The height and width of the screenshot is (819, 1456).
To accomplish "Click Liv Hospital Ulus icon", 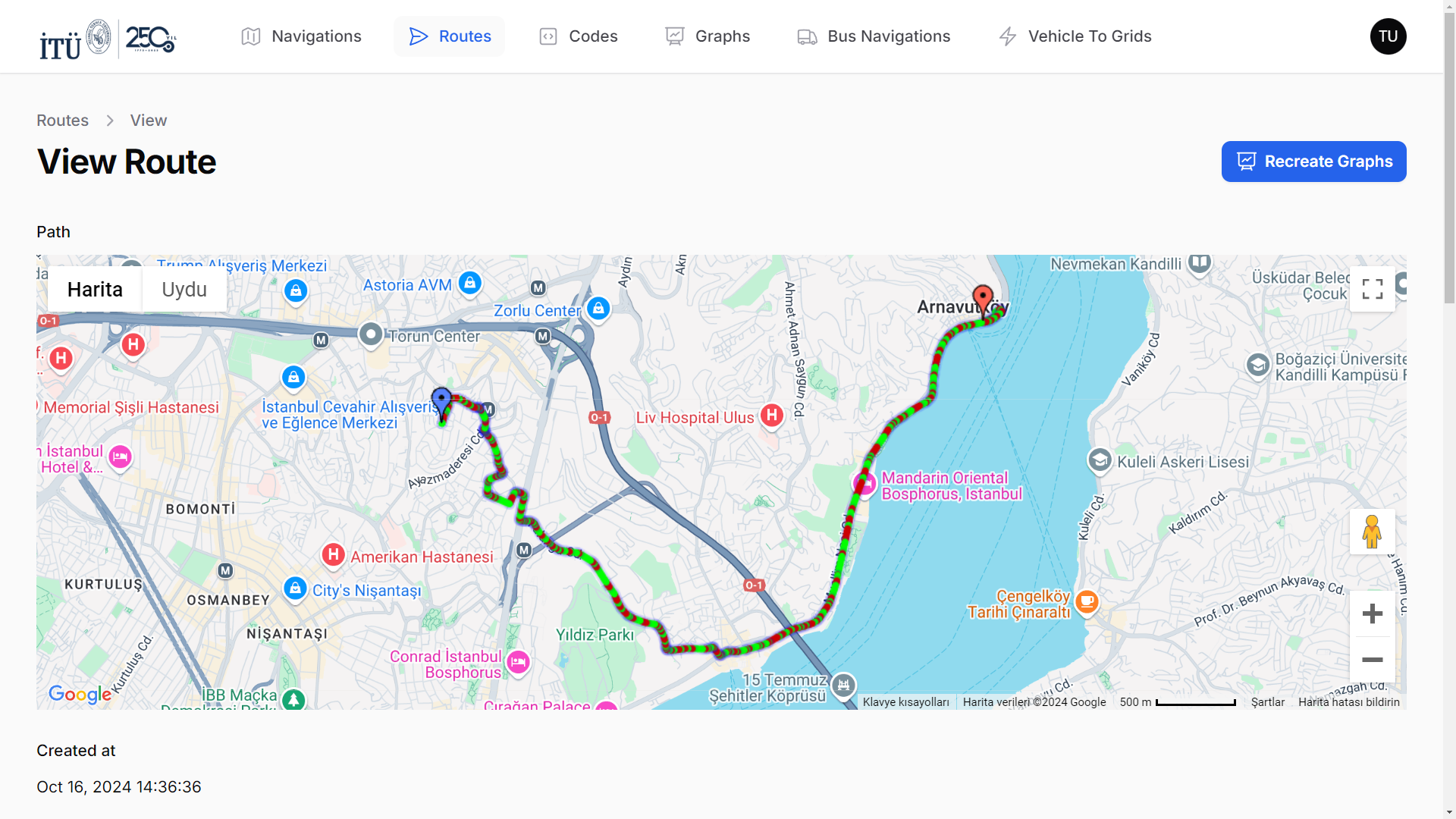I will (x=772, y=415).
